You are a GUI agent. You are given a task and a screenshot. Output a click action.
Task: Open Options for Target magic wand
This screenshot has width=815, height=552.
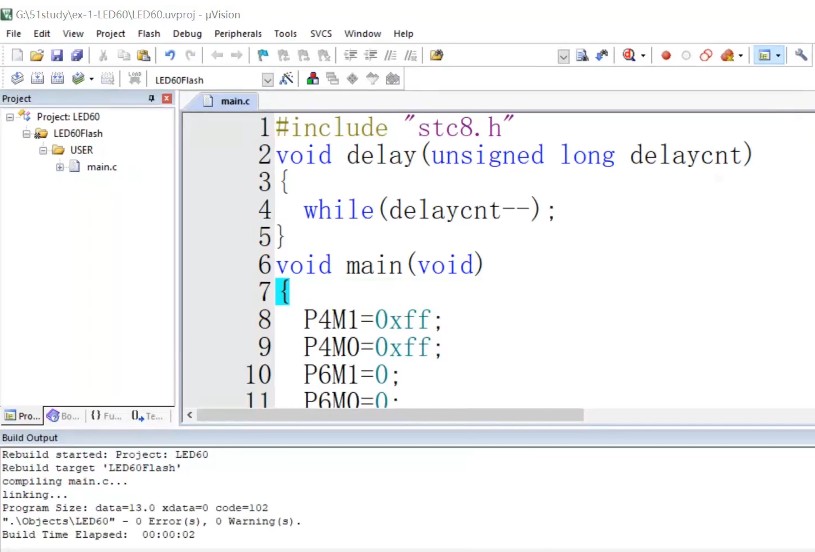[287, 79]
